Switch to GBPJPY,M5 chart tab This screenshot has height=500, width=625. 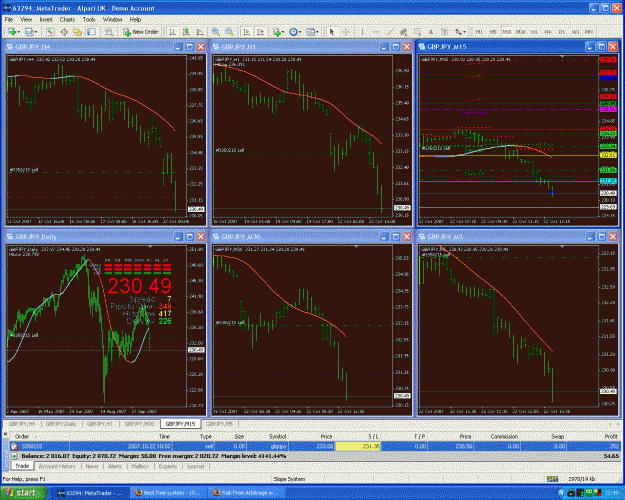click(x=220, y=424)
